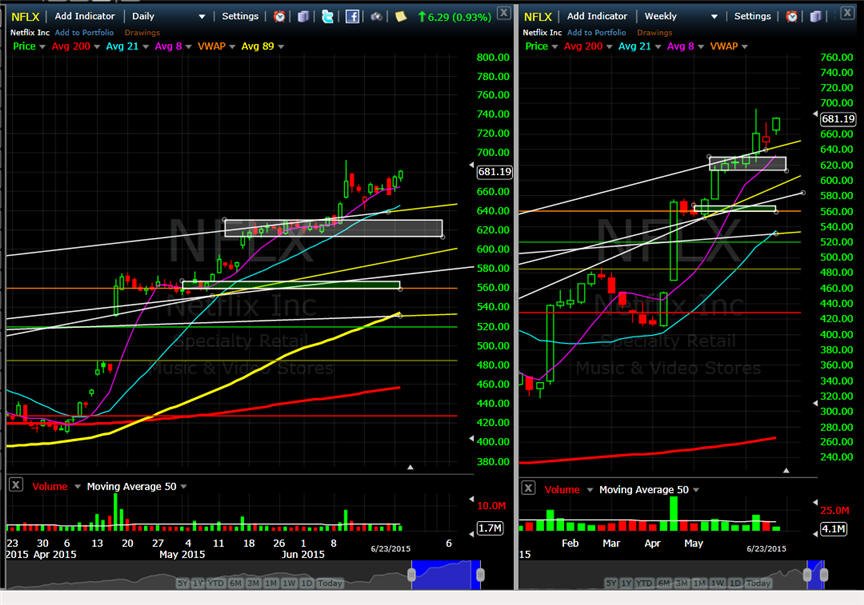
Task: Expand the Avg 21 dropdown in Daily chart
Action: coord(145,47)
